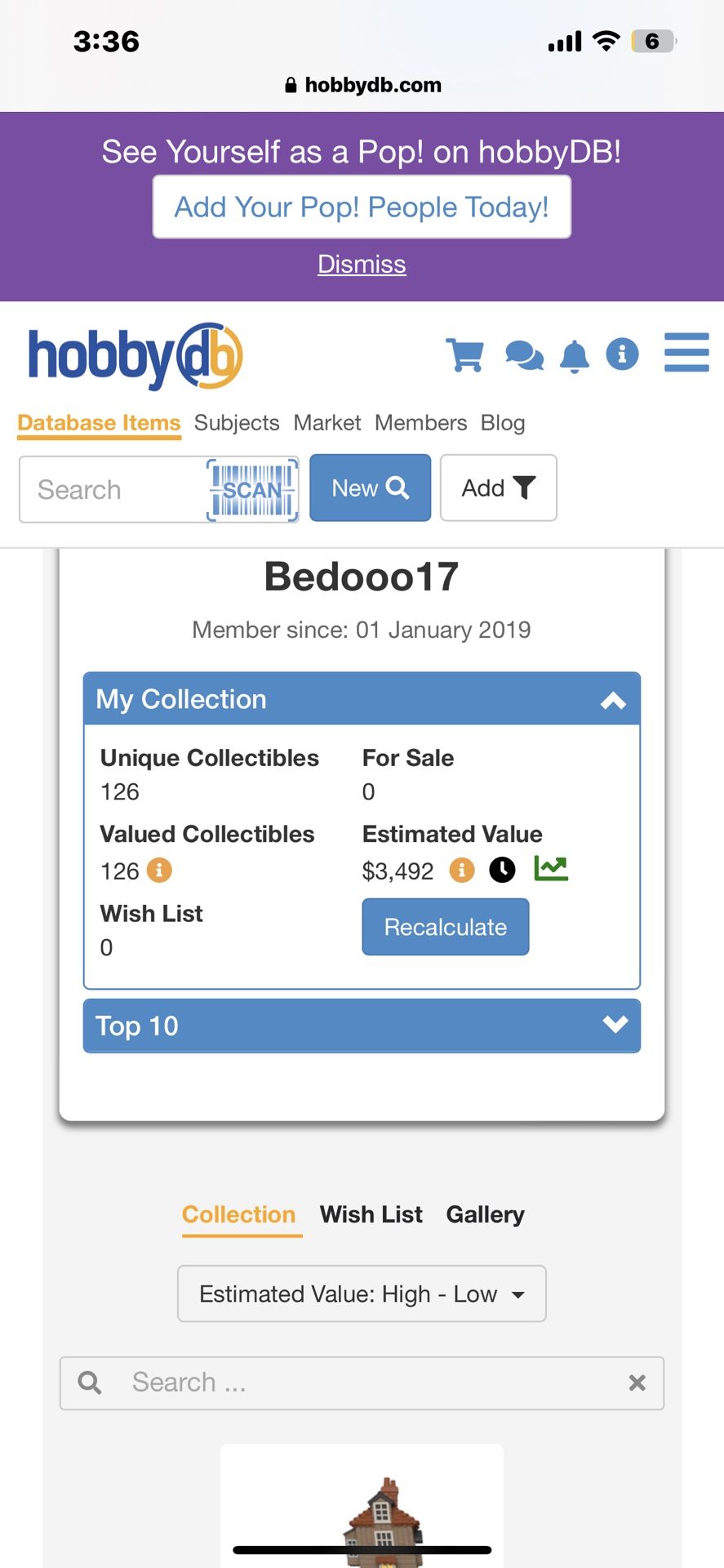Clear the collection search with X
724x1568 pixels.
[x=637, y=1383]
